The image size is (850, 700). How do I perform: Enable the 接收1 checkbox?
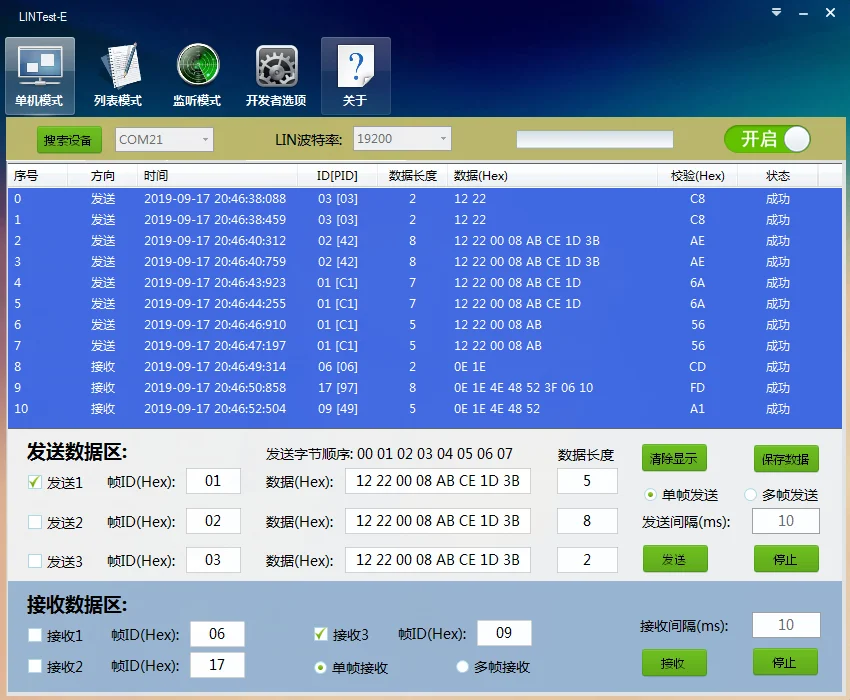[35, 635]
